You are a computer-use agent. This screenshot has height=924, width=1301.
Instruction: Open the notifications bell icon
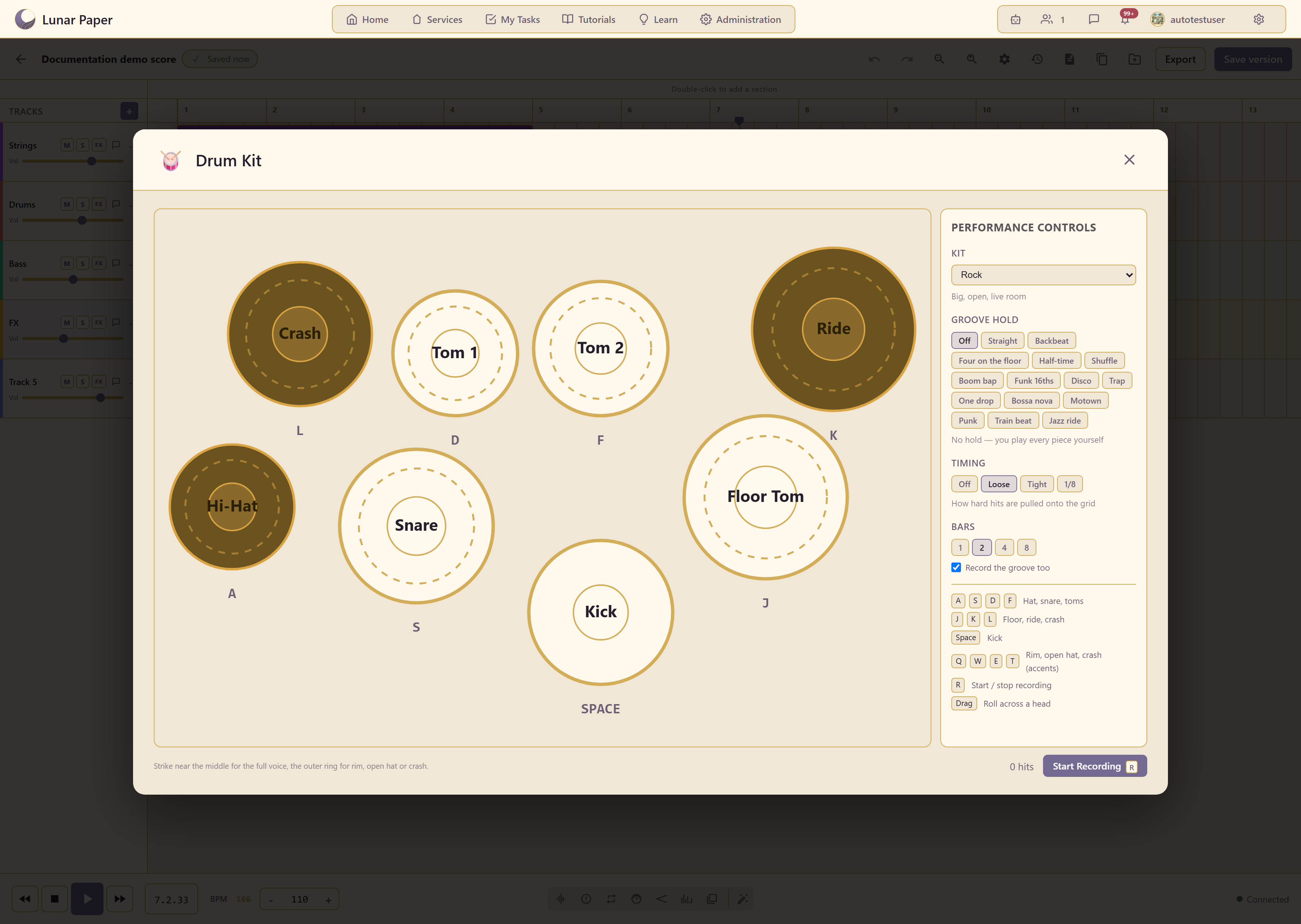pos(1125,19)
